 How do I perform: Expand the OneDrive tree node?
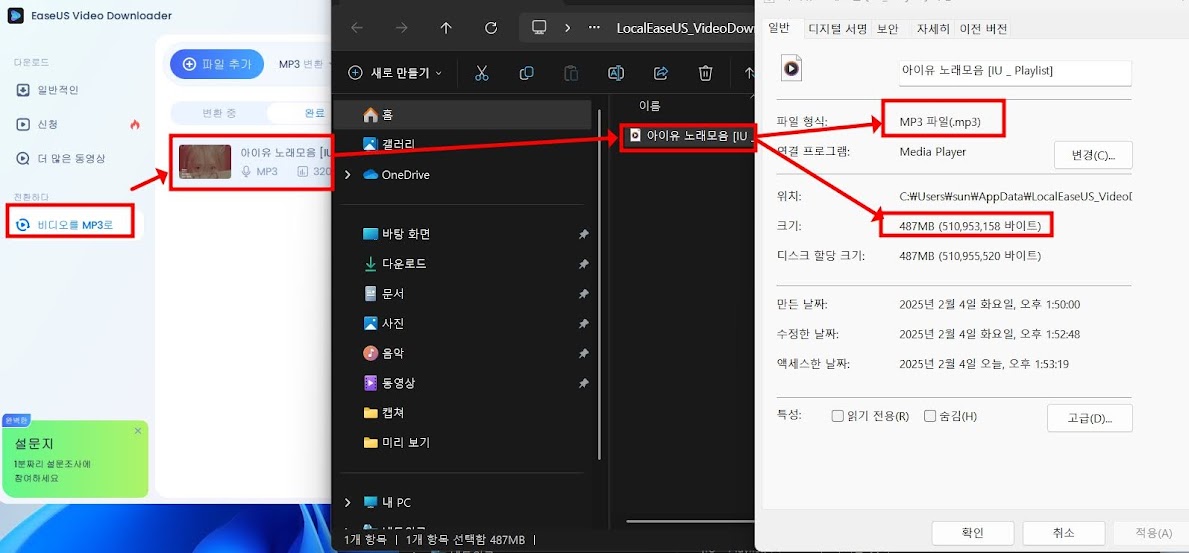point(348,174)
